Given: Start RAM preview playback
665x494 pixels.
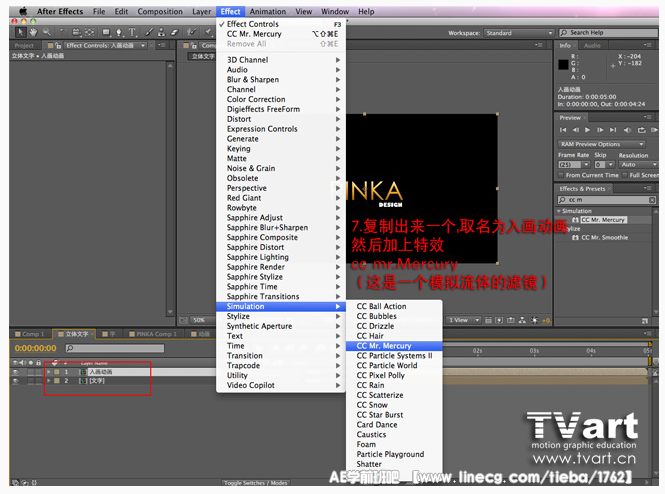Looking at the screenshot, I should (654, 130).
